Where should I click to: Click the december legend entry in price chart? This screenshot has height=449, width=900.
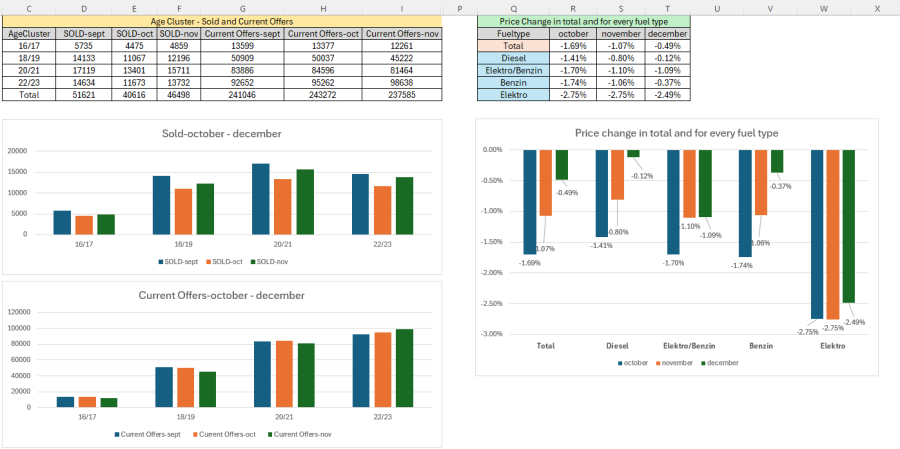pos(721,363)
